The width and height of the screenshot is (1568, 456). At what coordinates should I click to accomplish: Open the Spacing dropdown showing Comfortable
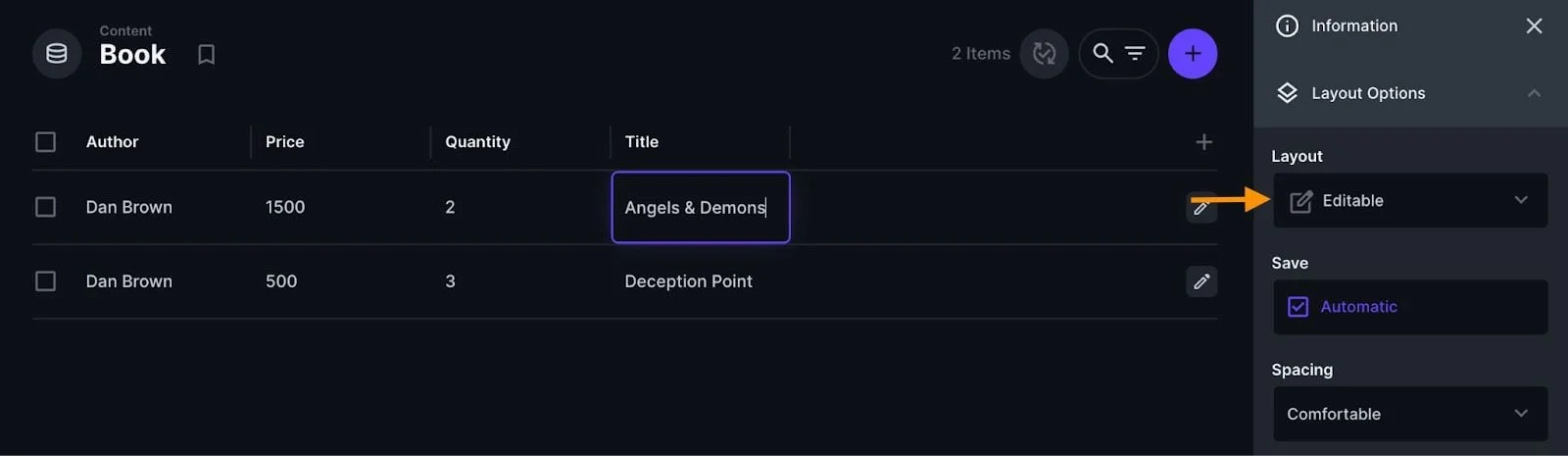(x=1410, y=414)
